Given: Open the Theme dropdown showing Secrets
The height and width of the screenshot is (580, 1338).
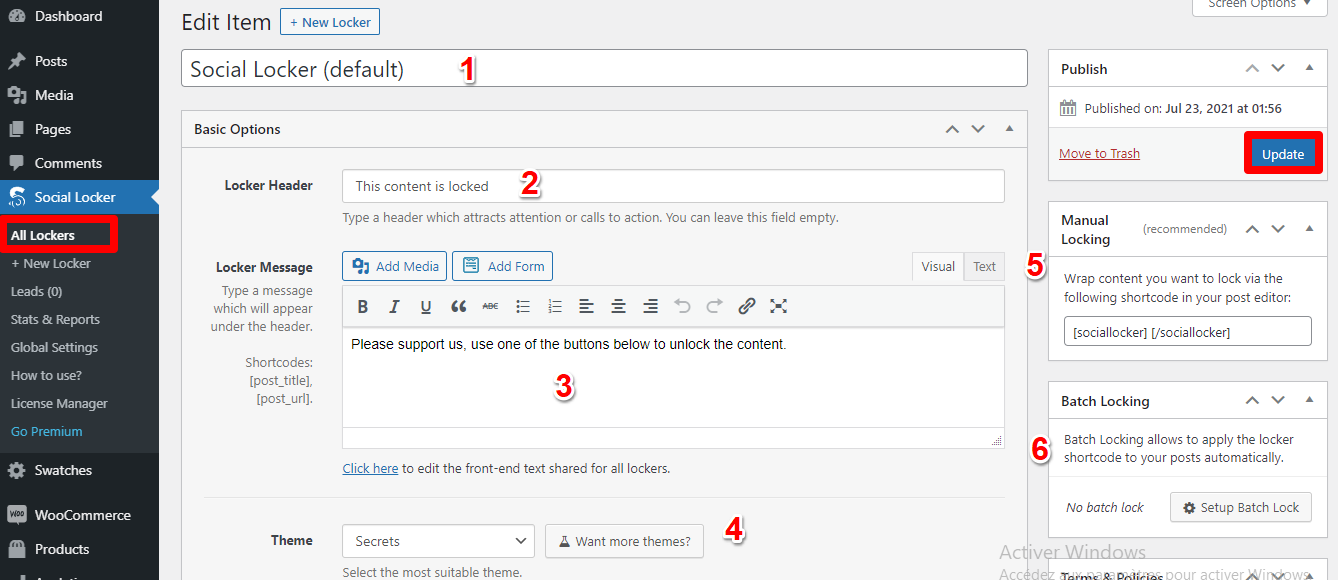Looking at the screenshot, I should point(438,541).
